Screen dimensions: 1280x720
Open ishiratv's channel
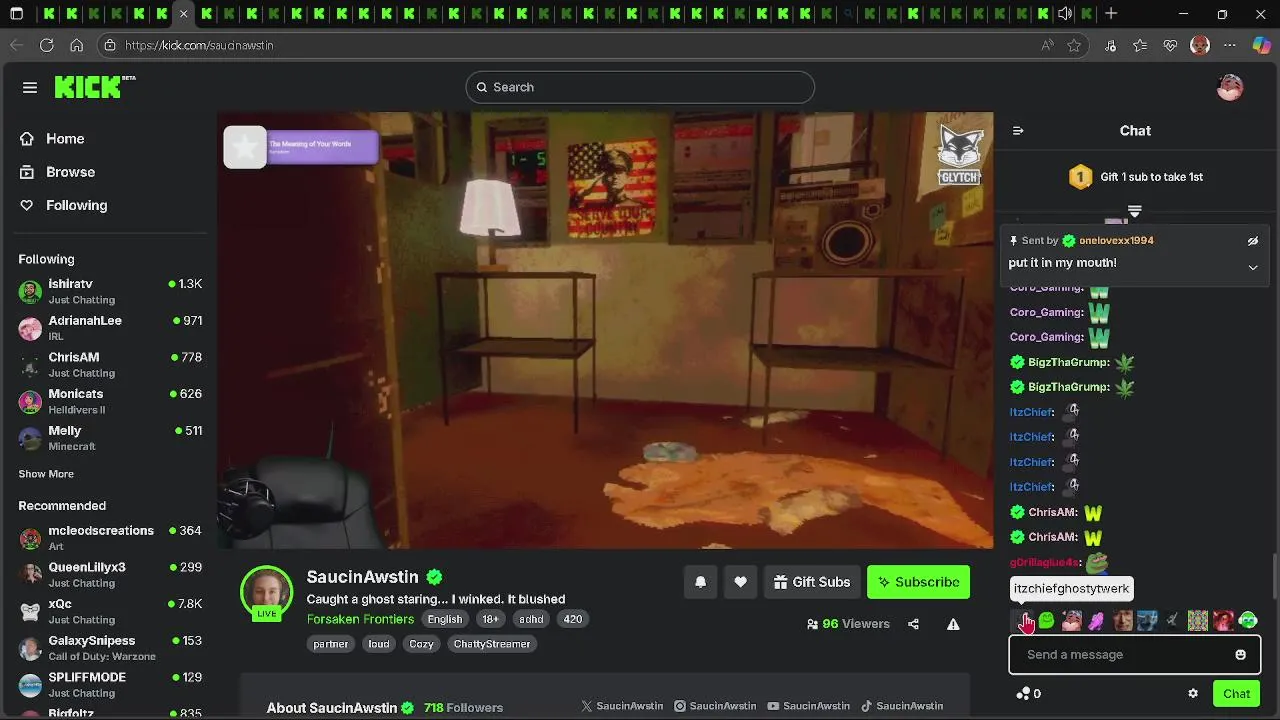coord(110,291)
